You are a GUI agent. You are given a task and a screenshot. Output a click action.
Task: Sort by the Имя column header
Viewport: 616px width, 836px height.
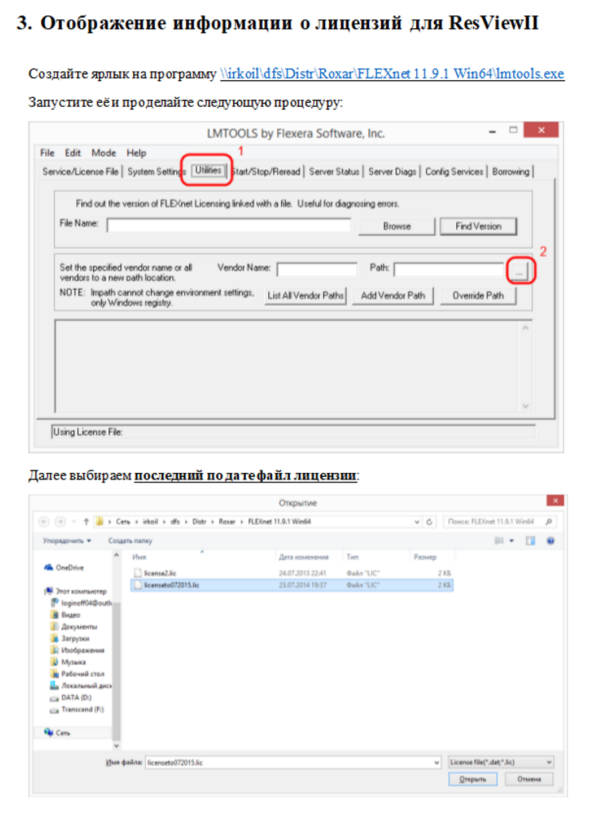(139, 557)
